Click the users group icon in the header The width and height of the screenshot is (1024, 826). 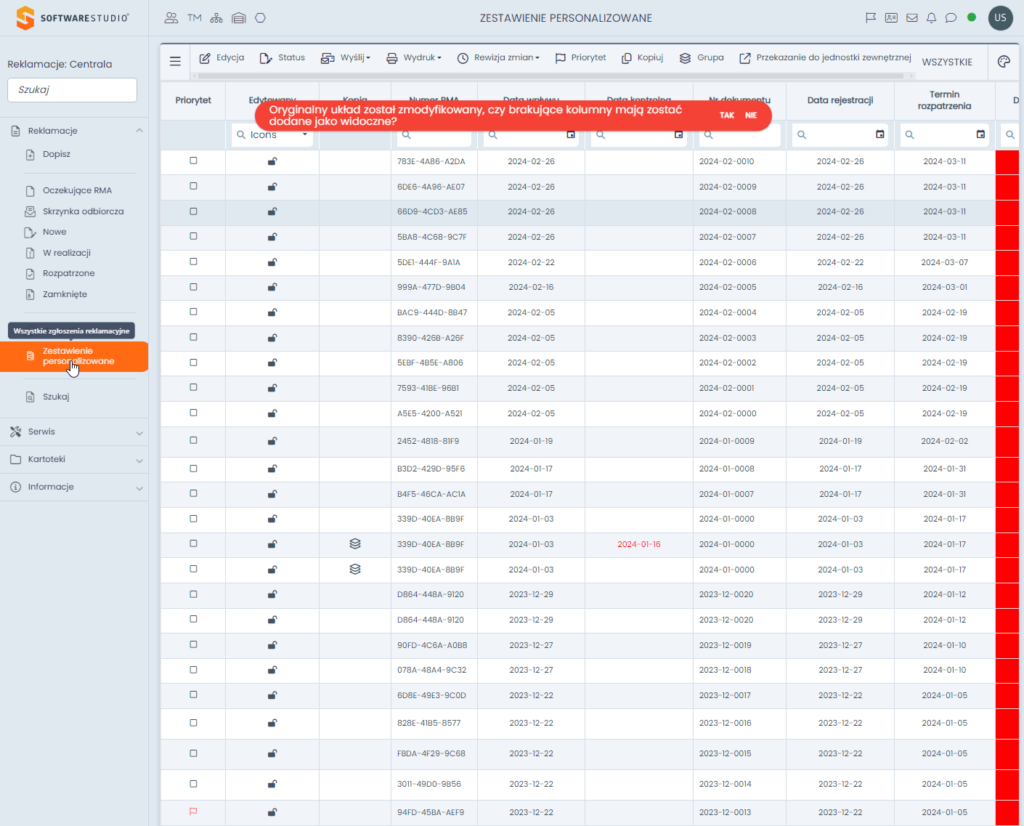[x=171, y=18]
